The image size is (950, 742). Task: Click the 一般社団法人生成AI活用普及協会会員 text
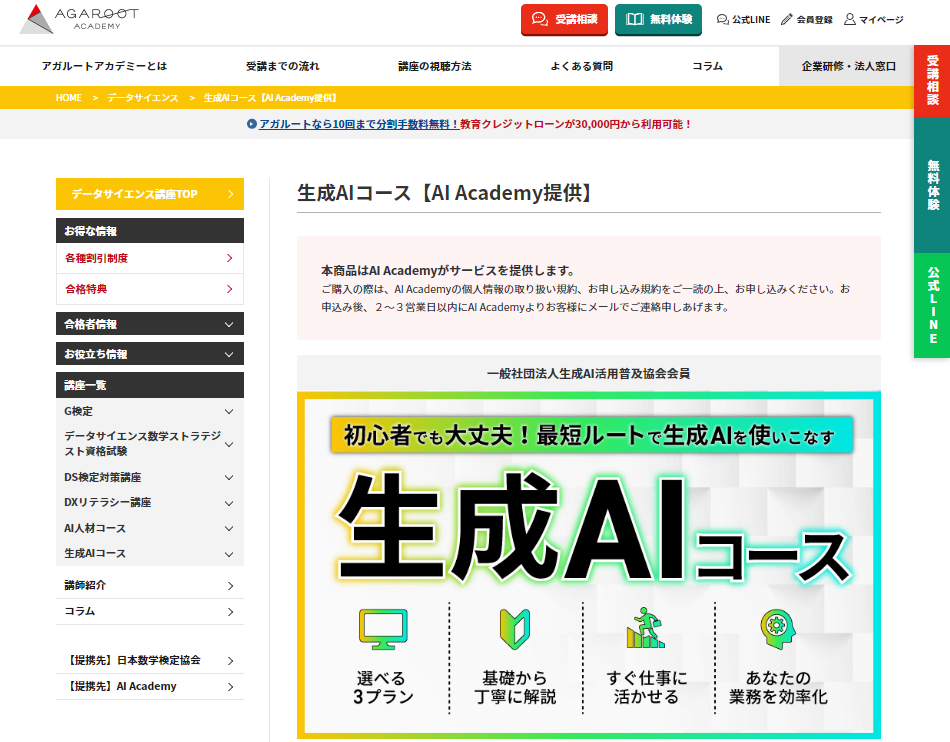(588, 374)
